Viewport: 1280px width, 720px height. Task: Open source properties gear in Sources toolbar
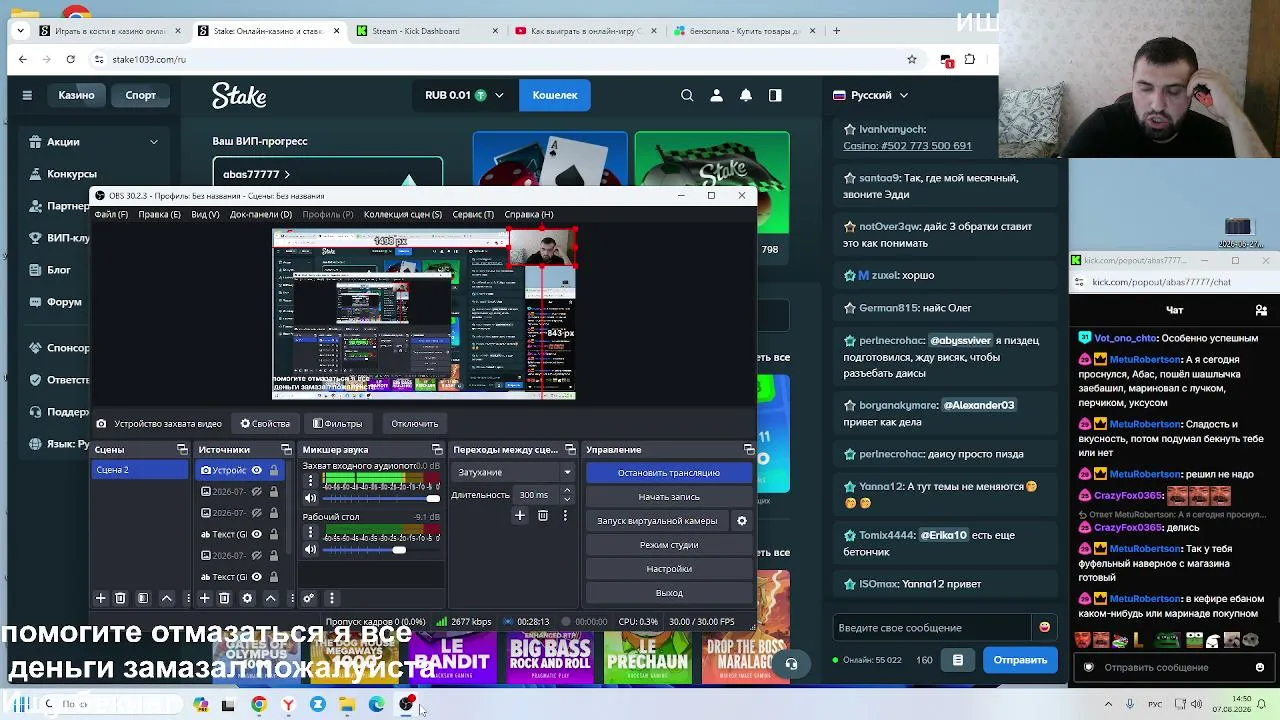coord(247,598)
